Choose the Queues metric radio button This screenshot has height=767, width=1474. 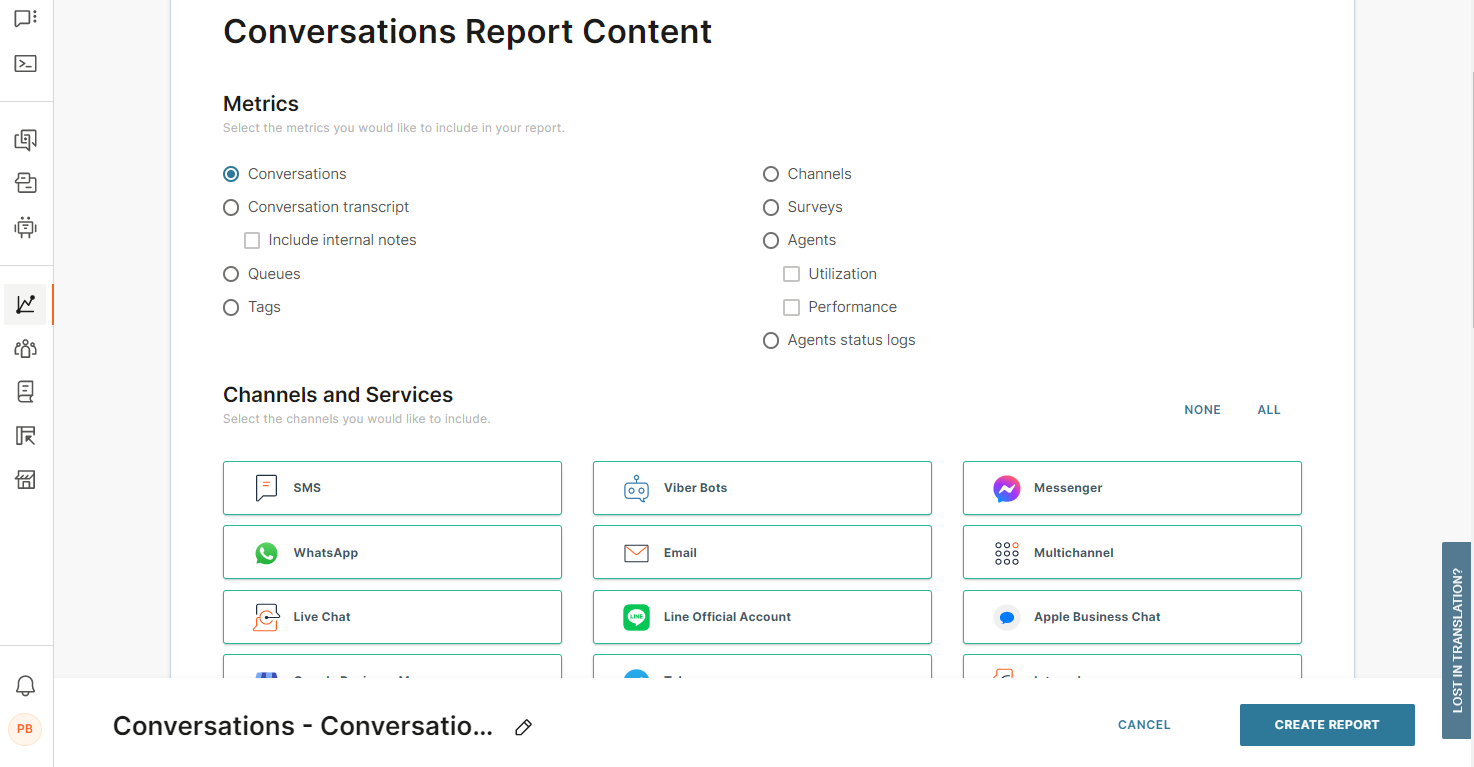click(231, 274)
